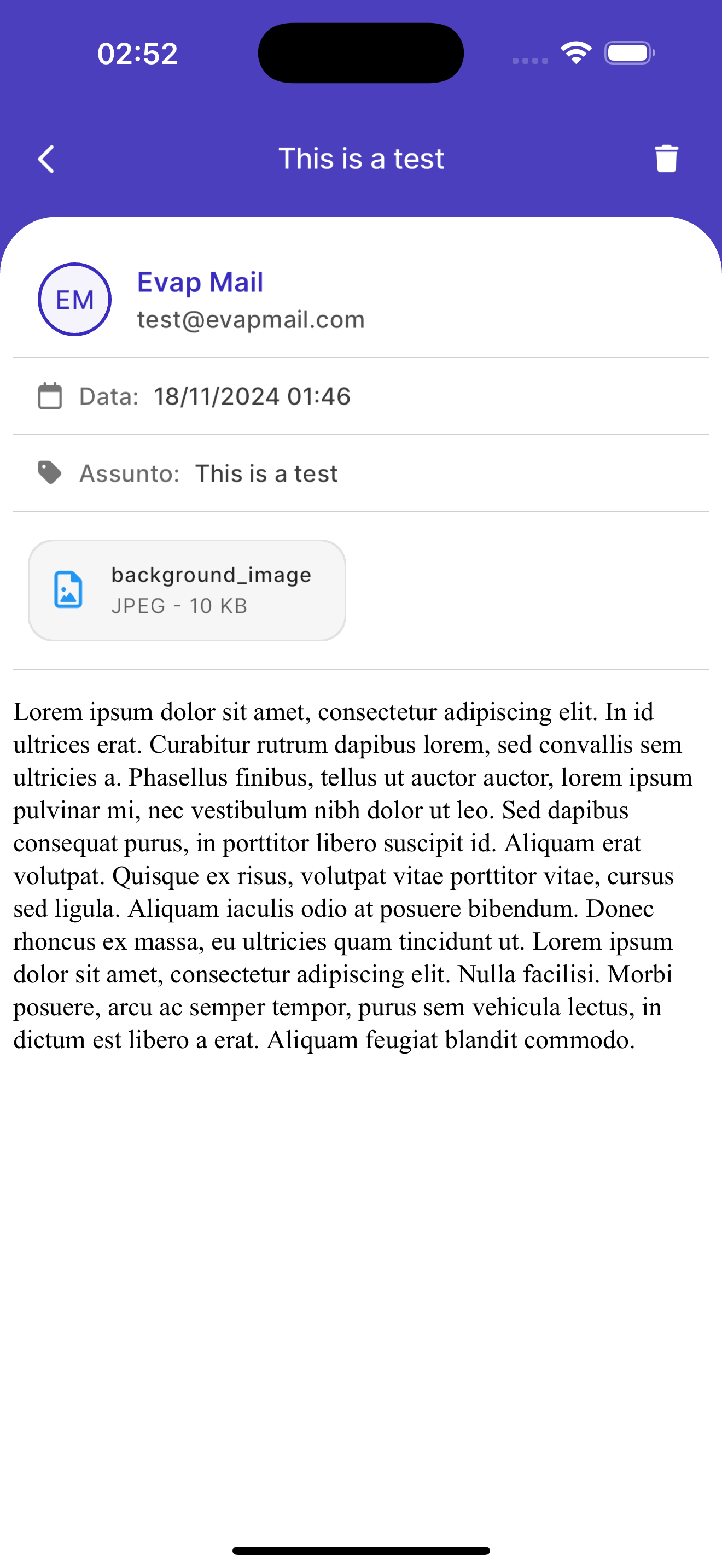Click the tag icon beside Assunto
The image size is (722, 1568).
click(x=50, y=472)
